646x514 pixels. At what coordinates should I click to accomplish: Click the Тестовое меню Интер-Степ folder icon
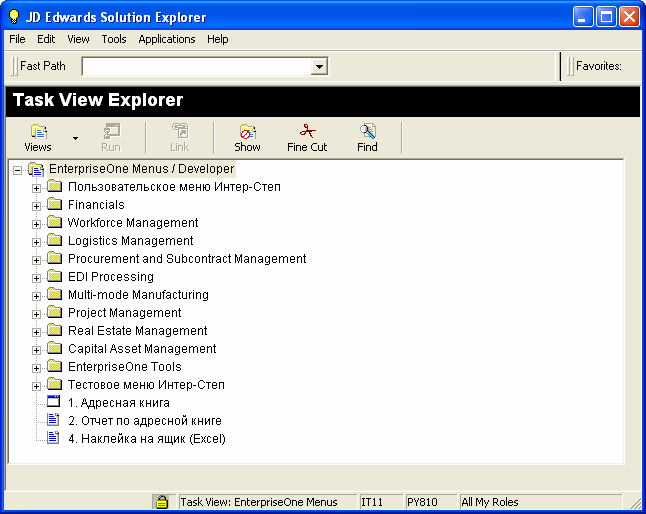tap(54, 384)
